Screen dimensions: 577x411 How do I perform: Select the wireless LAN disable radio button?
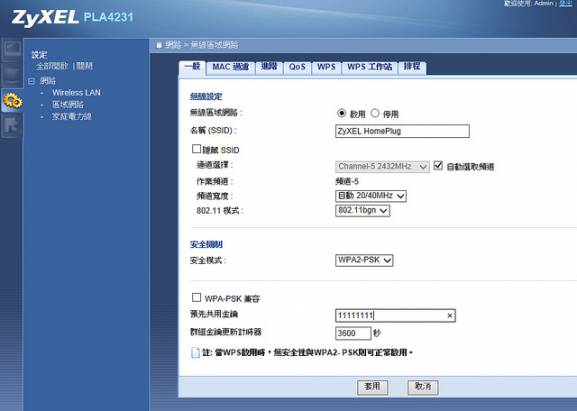click(375, 113)
